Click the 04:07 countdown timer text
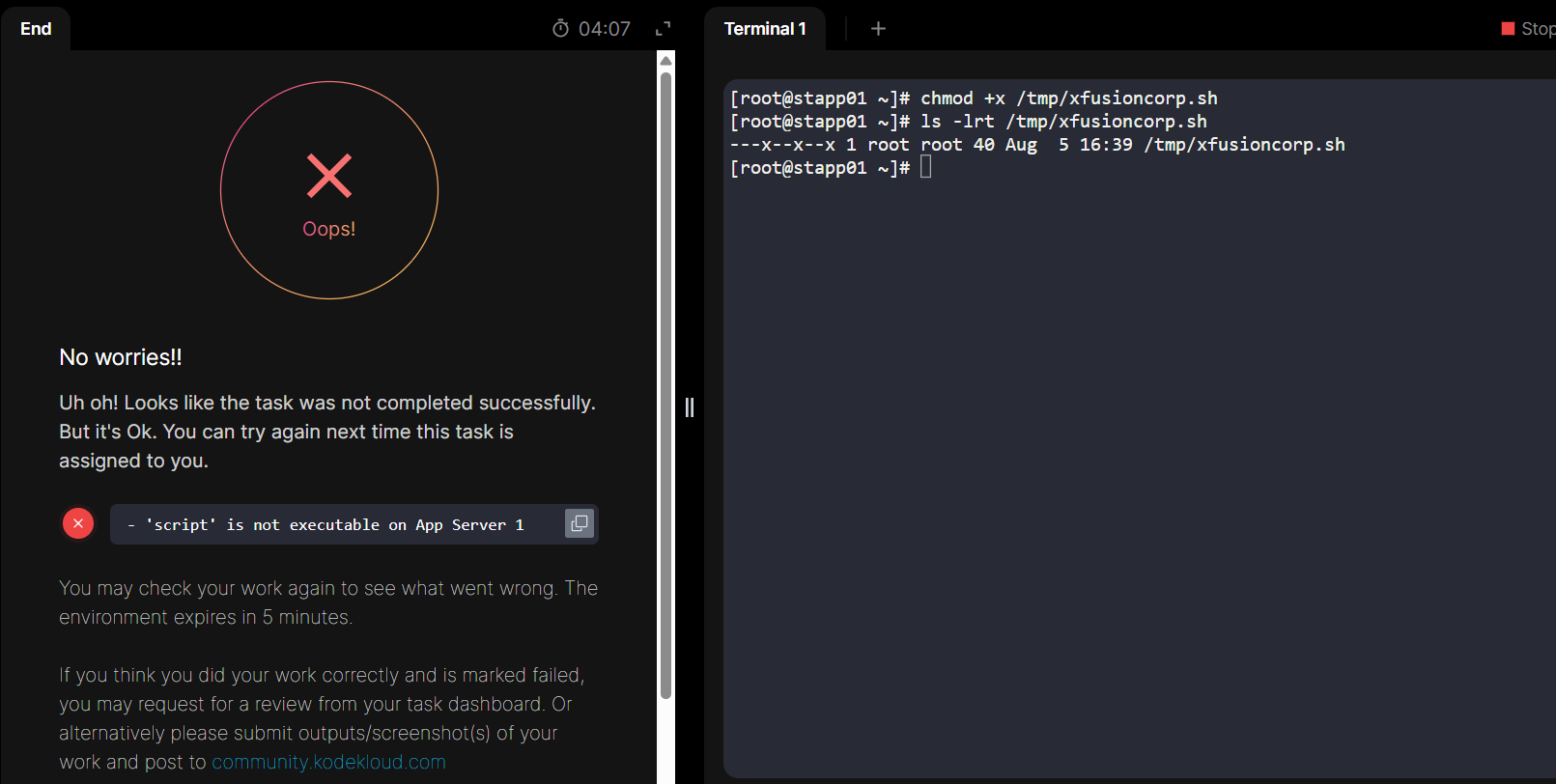This screenshot has height=784, width=1556. [605, 29]
